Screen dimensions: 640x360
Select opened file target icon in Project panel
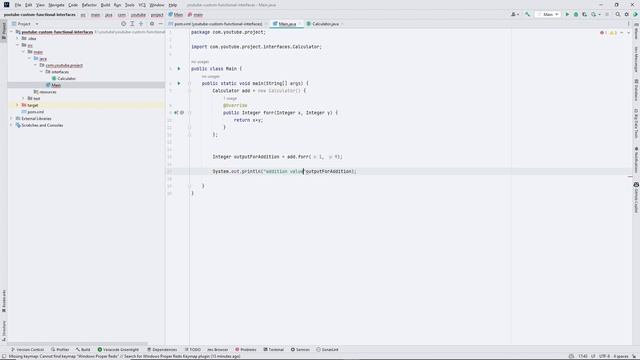123,24
